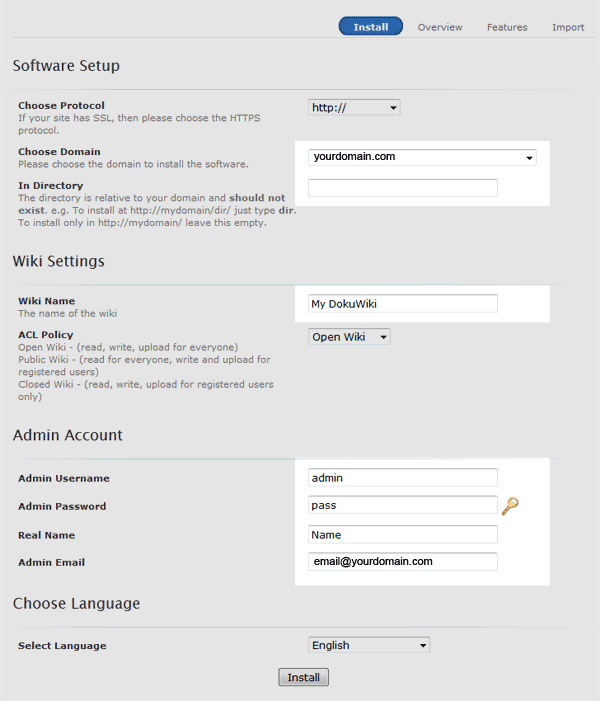Go to the Features tab
600x701 pixels.
pos(507,27)
